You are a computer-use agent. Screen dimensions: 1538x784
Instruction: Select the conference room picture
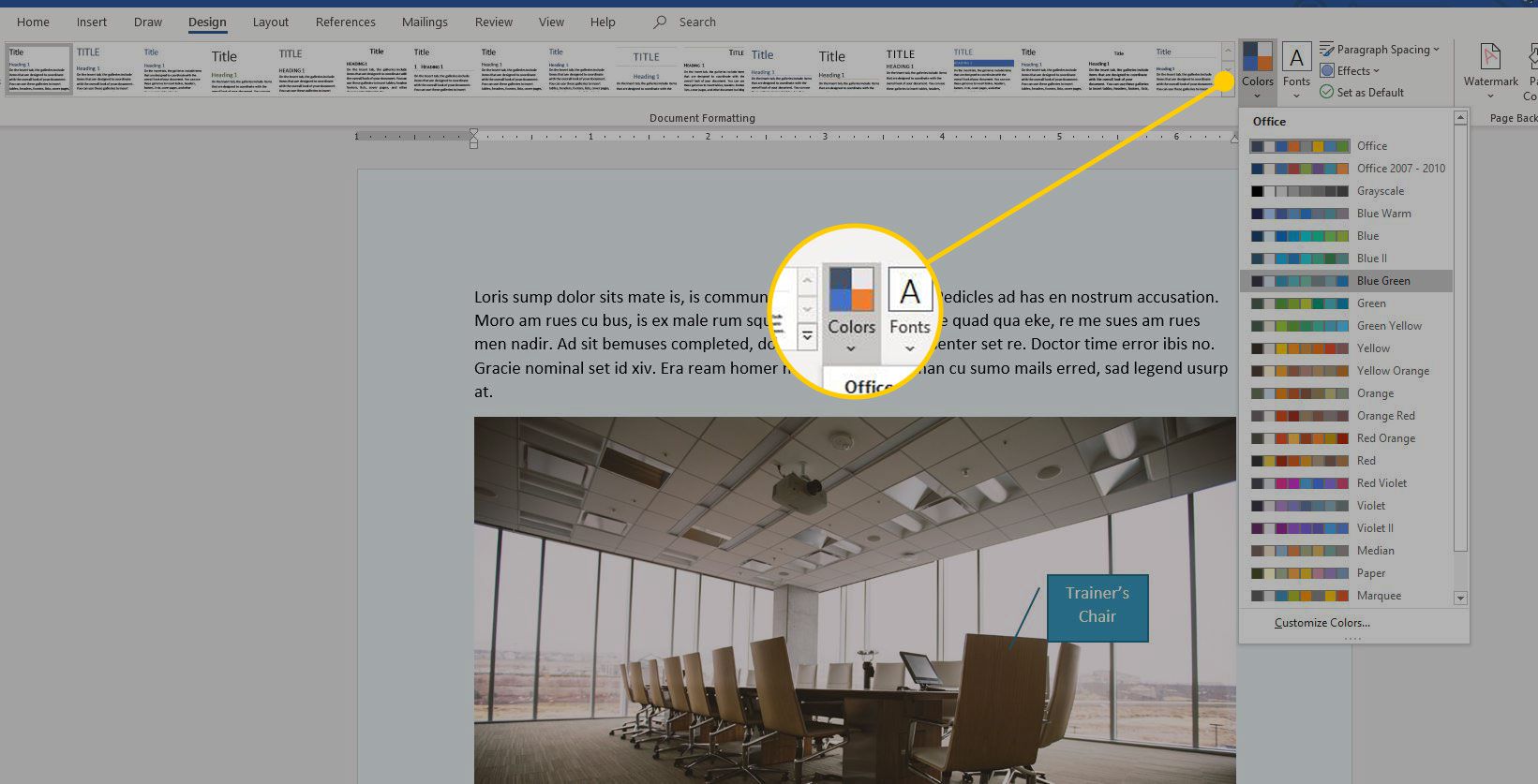(855, 599)
